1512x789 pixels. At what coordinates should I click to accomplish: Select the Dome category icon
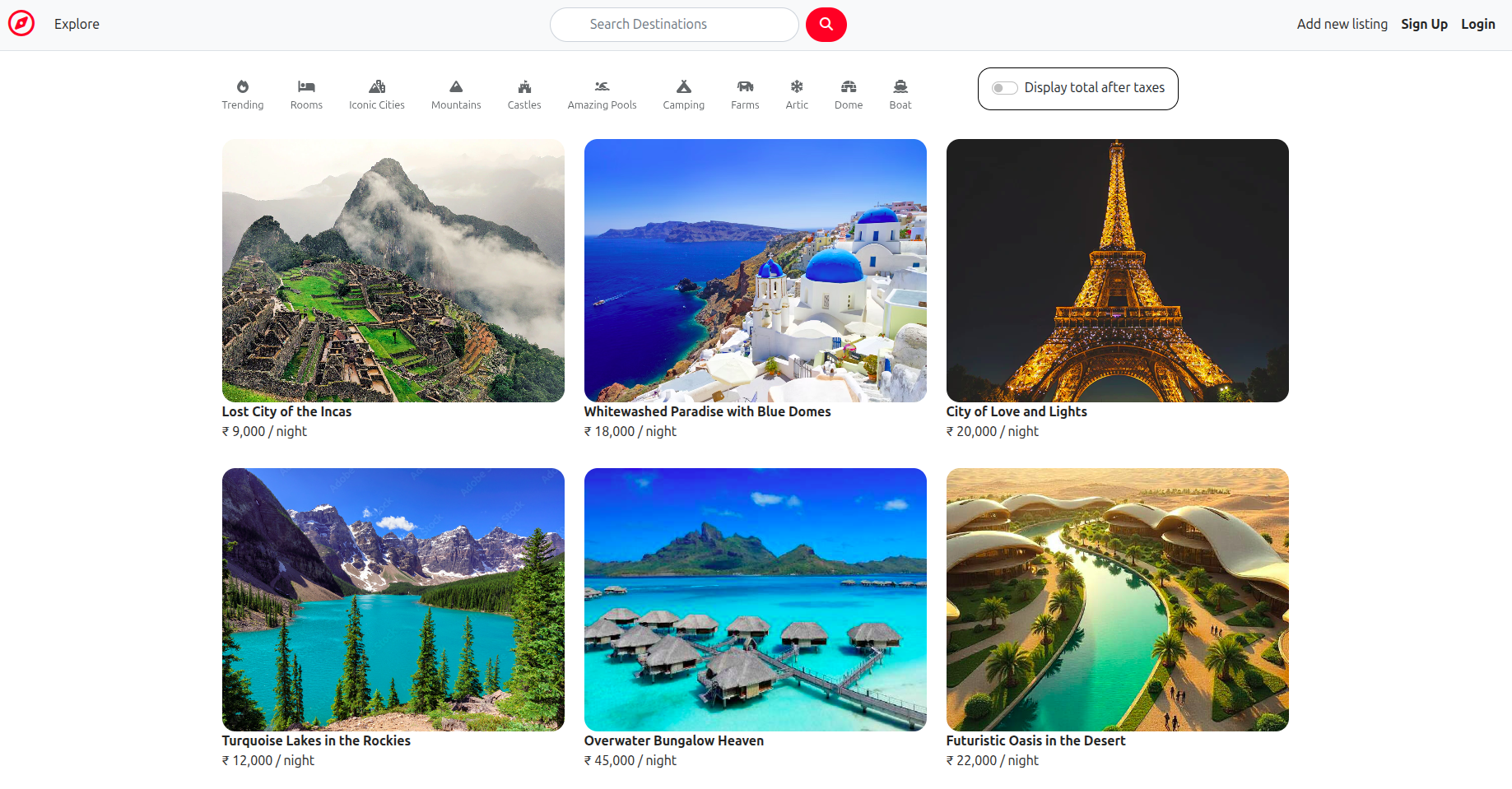point(849,93)
